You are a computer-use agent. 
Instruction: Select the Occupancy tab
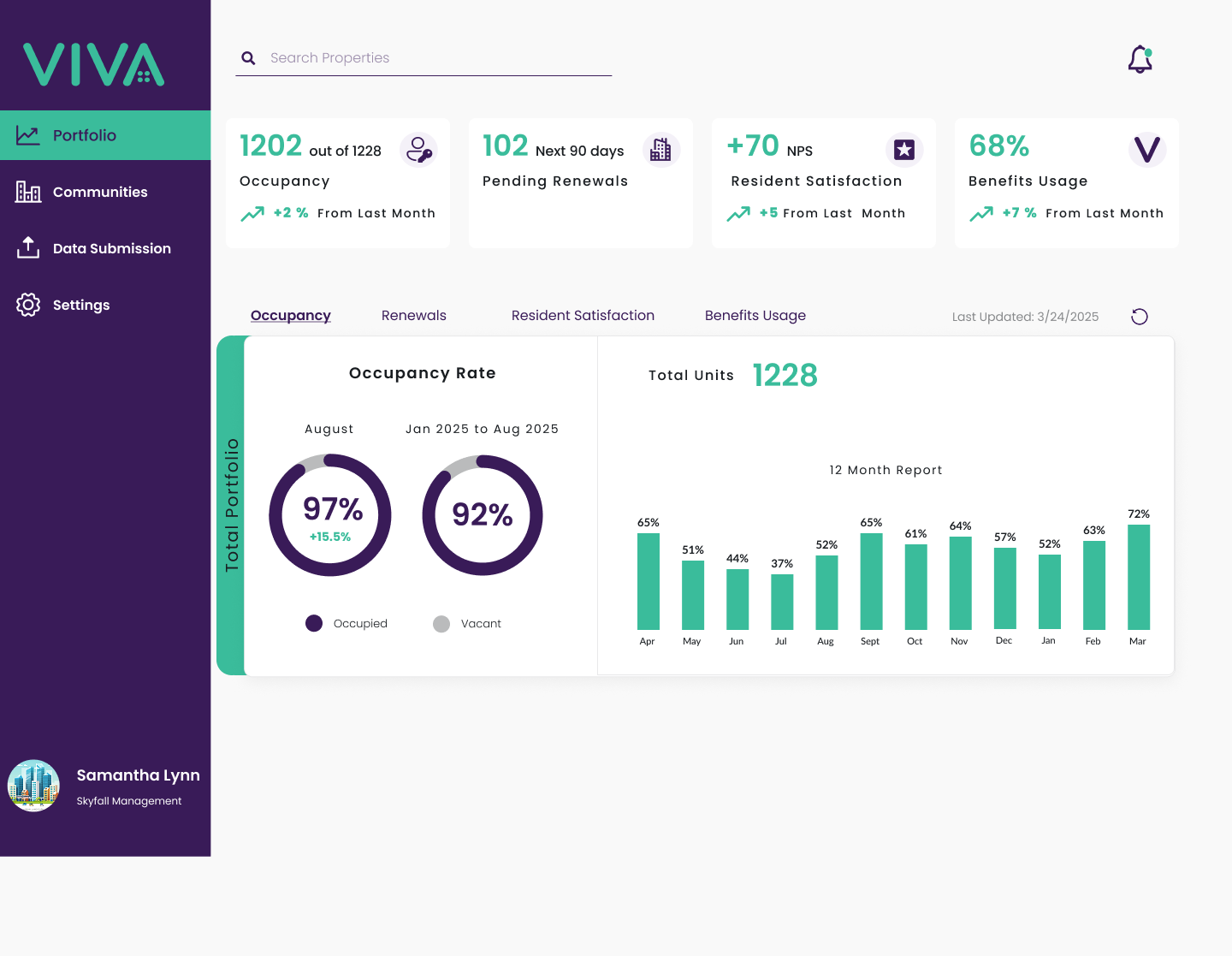pos(291,316)
